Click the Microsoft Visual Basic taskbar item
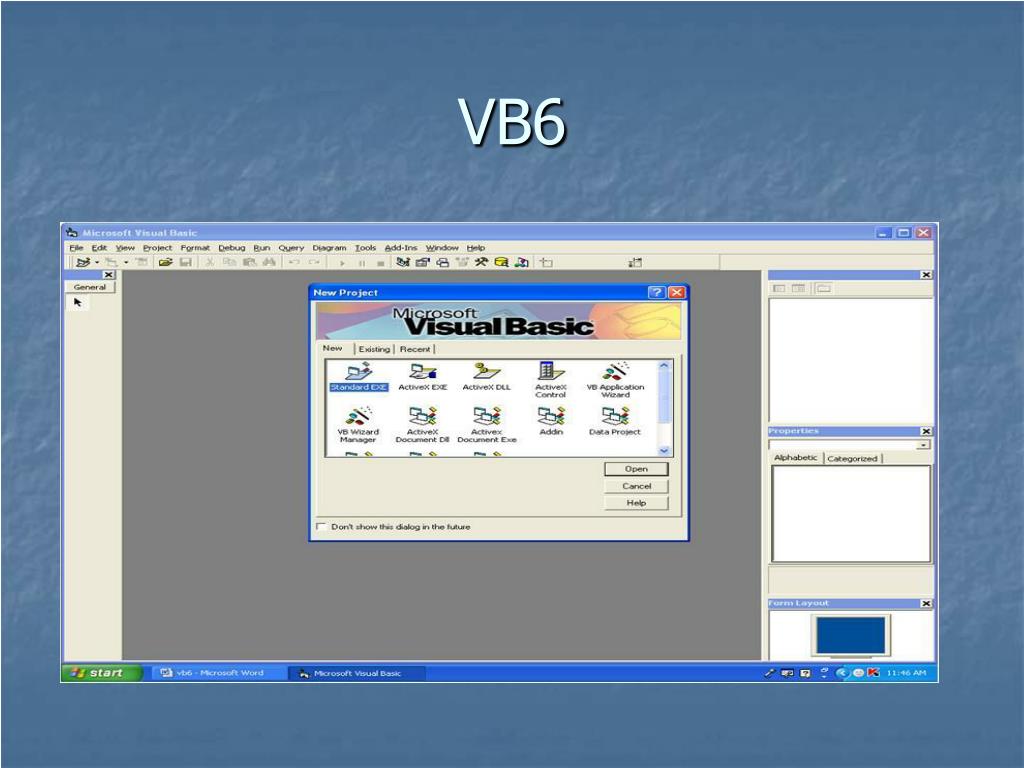The width and height of the screenshot is (1024, 768). 357,673
